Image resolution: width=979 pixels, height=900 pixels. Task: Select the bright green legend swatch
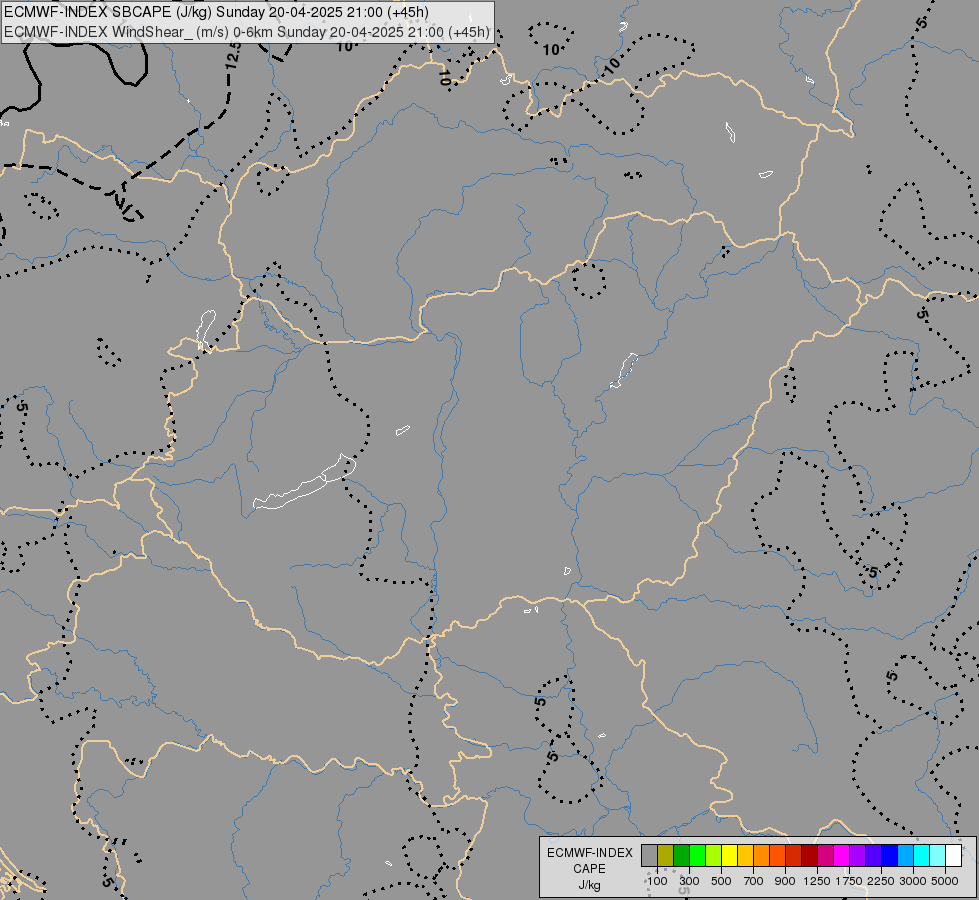tap(698, 856)
